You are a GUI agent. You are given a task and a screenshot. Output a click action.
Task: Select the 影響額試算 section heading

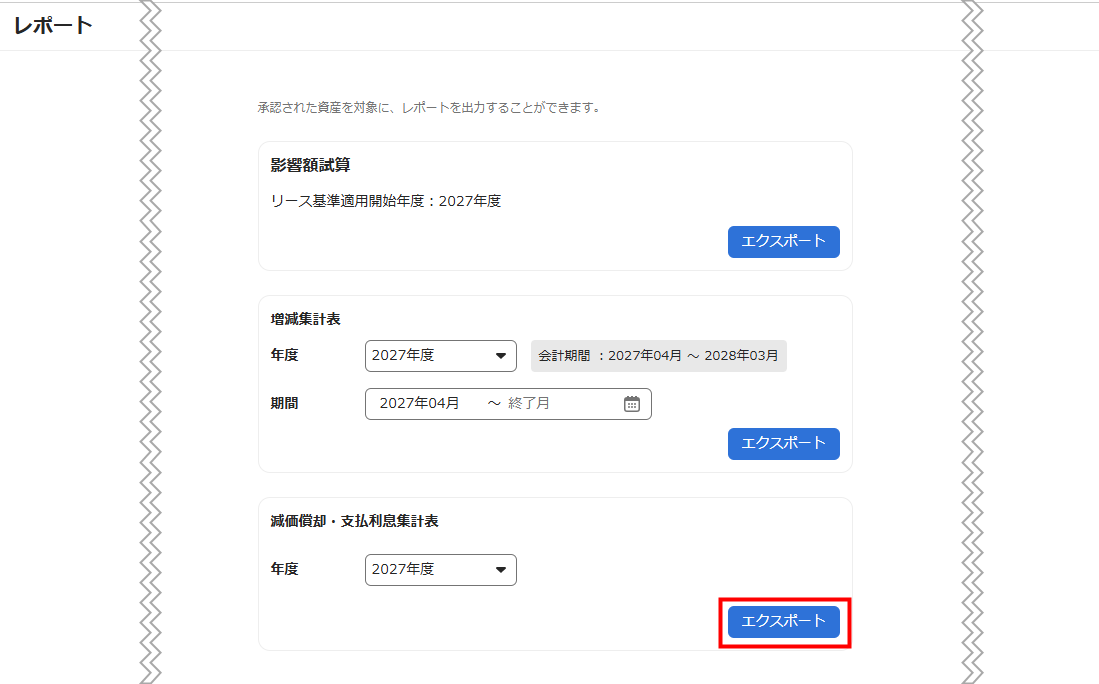coord(310,165)
